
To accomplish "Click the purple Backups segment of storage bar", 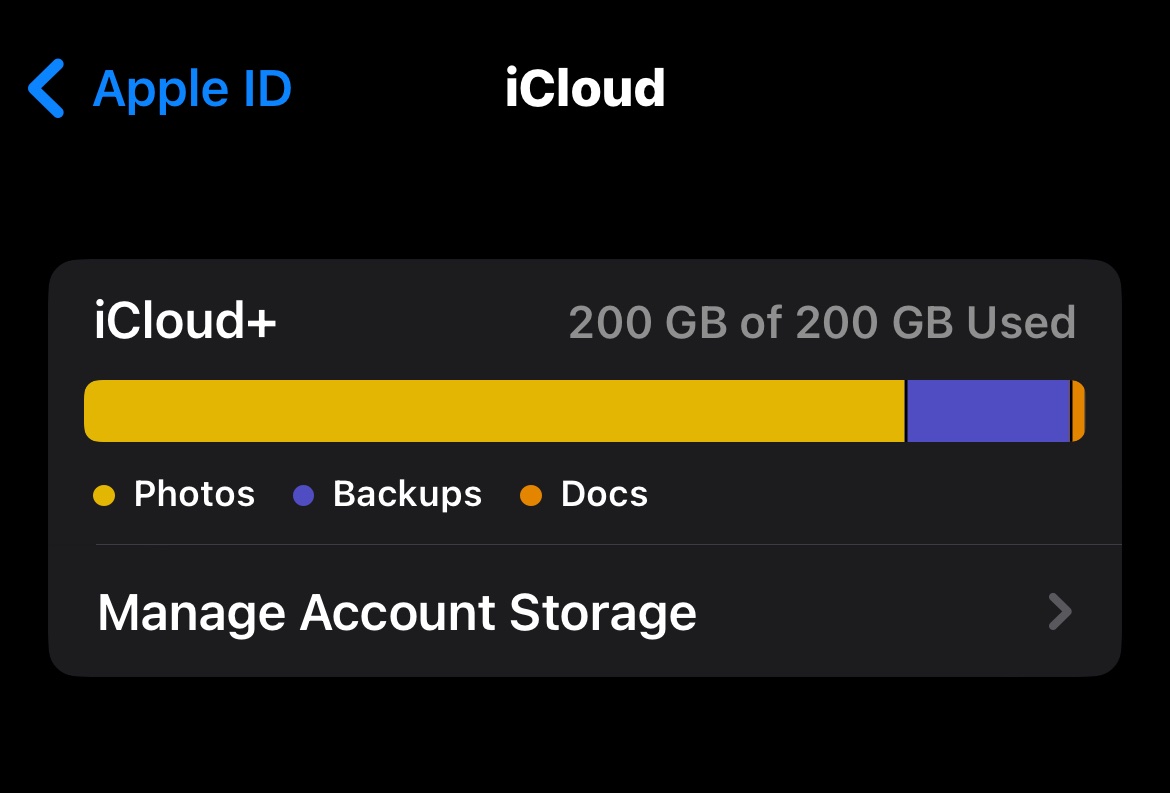I will tap(988, 411).
